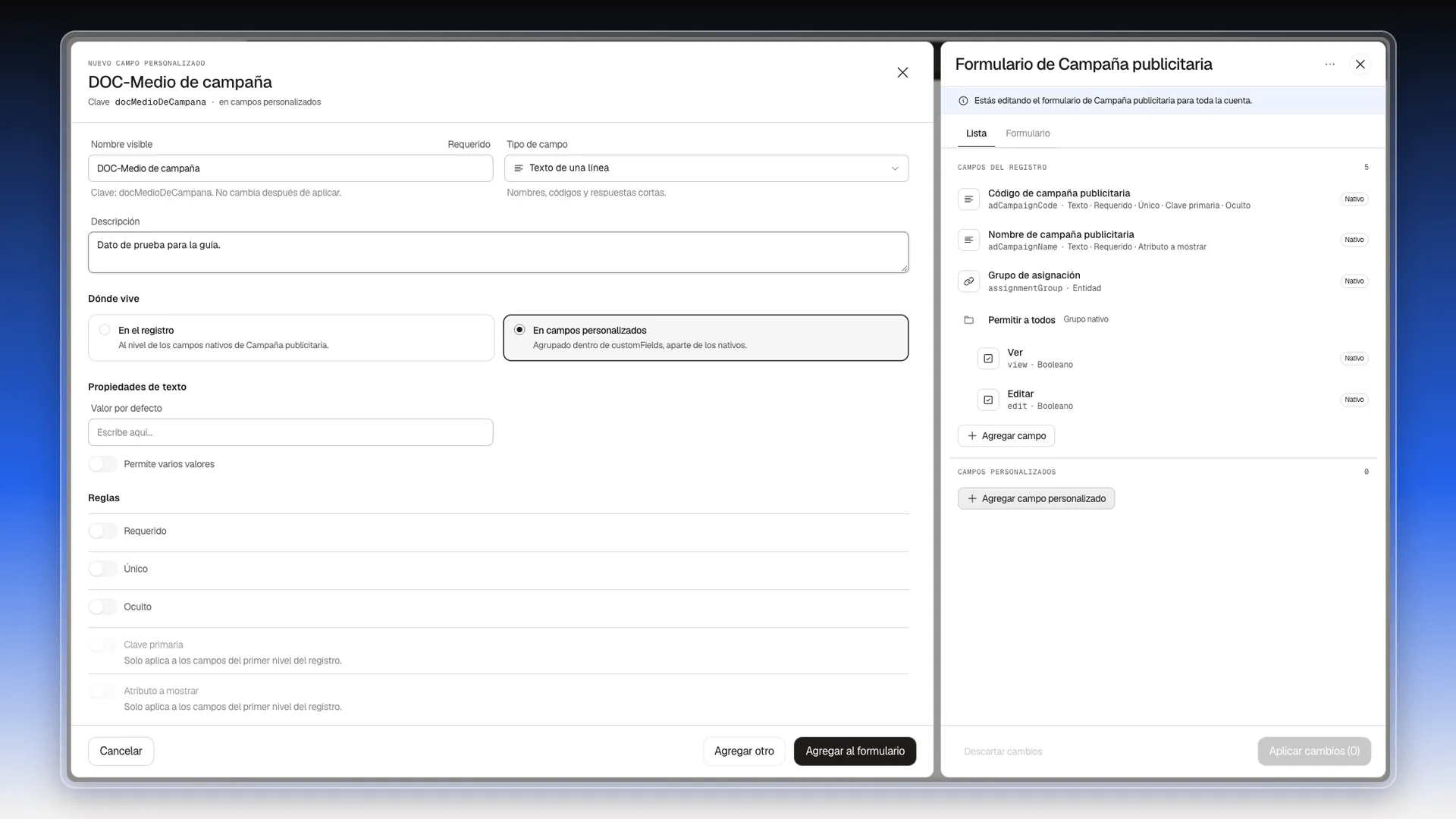This screenshot has height=819, width=1456.
Task: Click the Cancelar button
Action: pos(121,751)
